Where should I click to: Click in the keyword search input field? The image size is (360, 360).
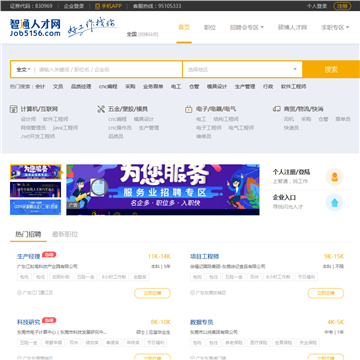point(108,69)
